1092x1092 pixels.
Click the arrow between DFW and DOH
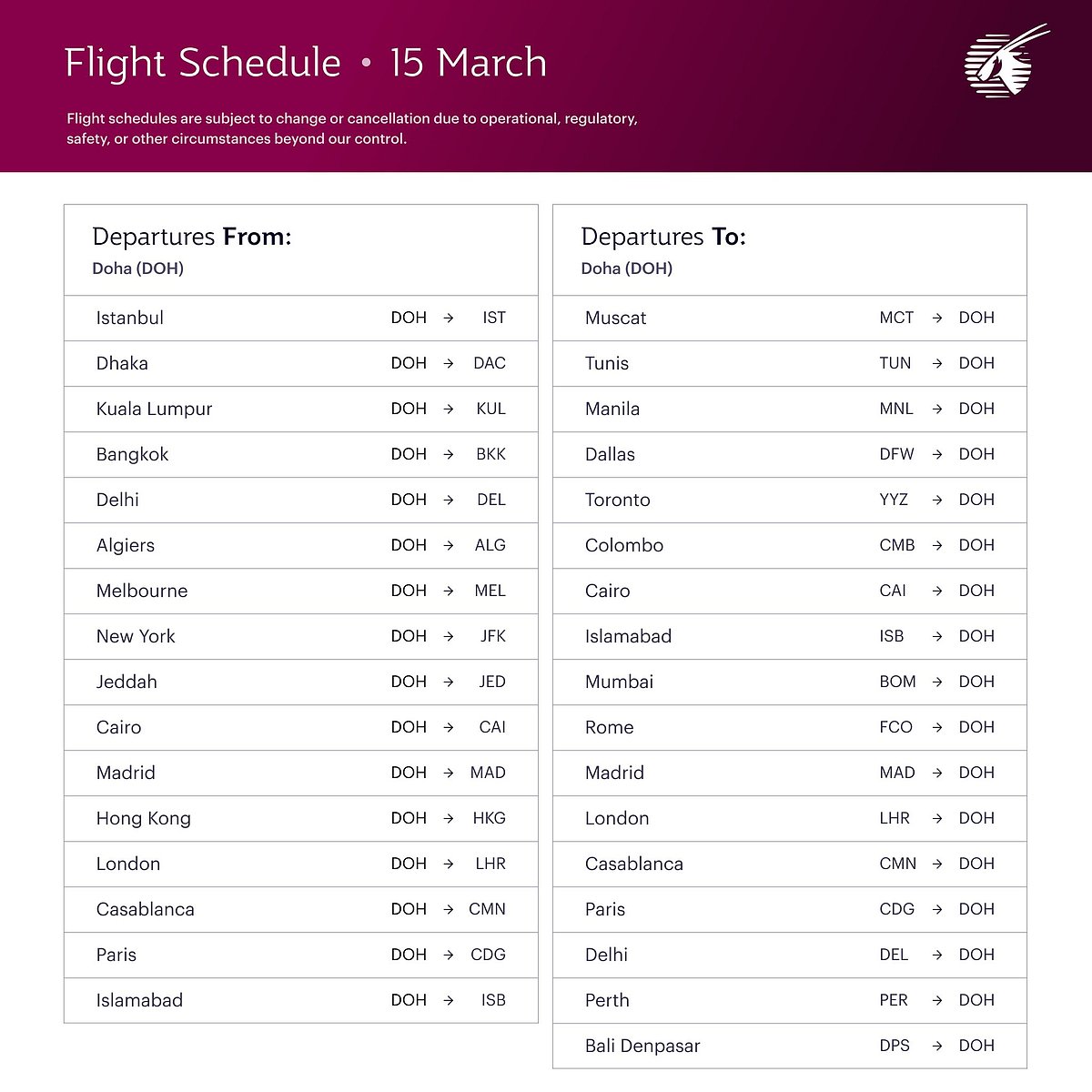(x=936, y=454)
